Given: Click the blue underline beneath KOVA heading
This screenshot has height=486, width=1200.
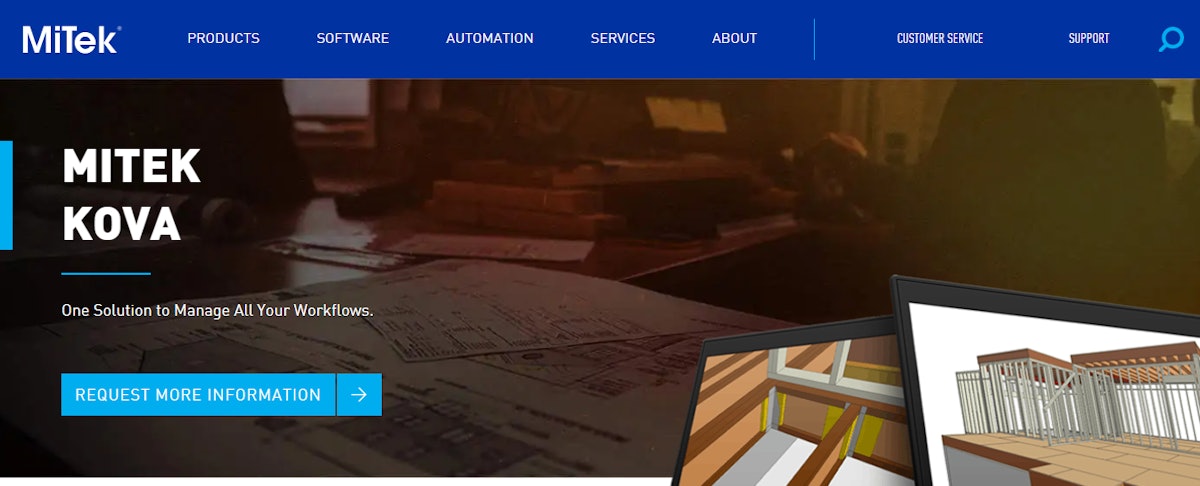Looking at the screenshot, I should coord(105,273).
